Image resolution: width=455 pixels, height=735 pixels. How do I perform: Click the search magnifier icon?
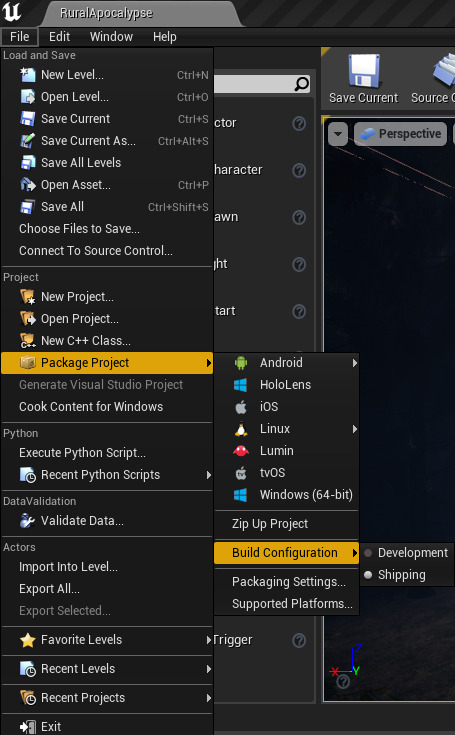(x=302, y=84)
